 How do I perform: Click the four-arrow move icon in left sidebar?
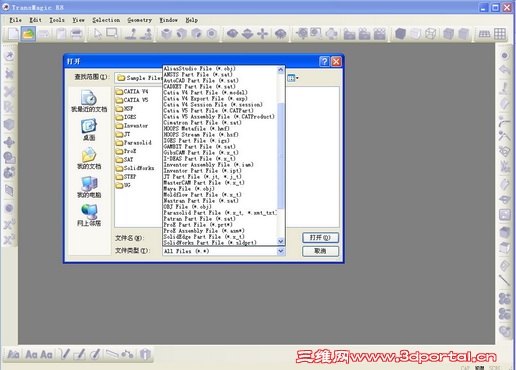pos(9,143)
